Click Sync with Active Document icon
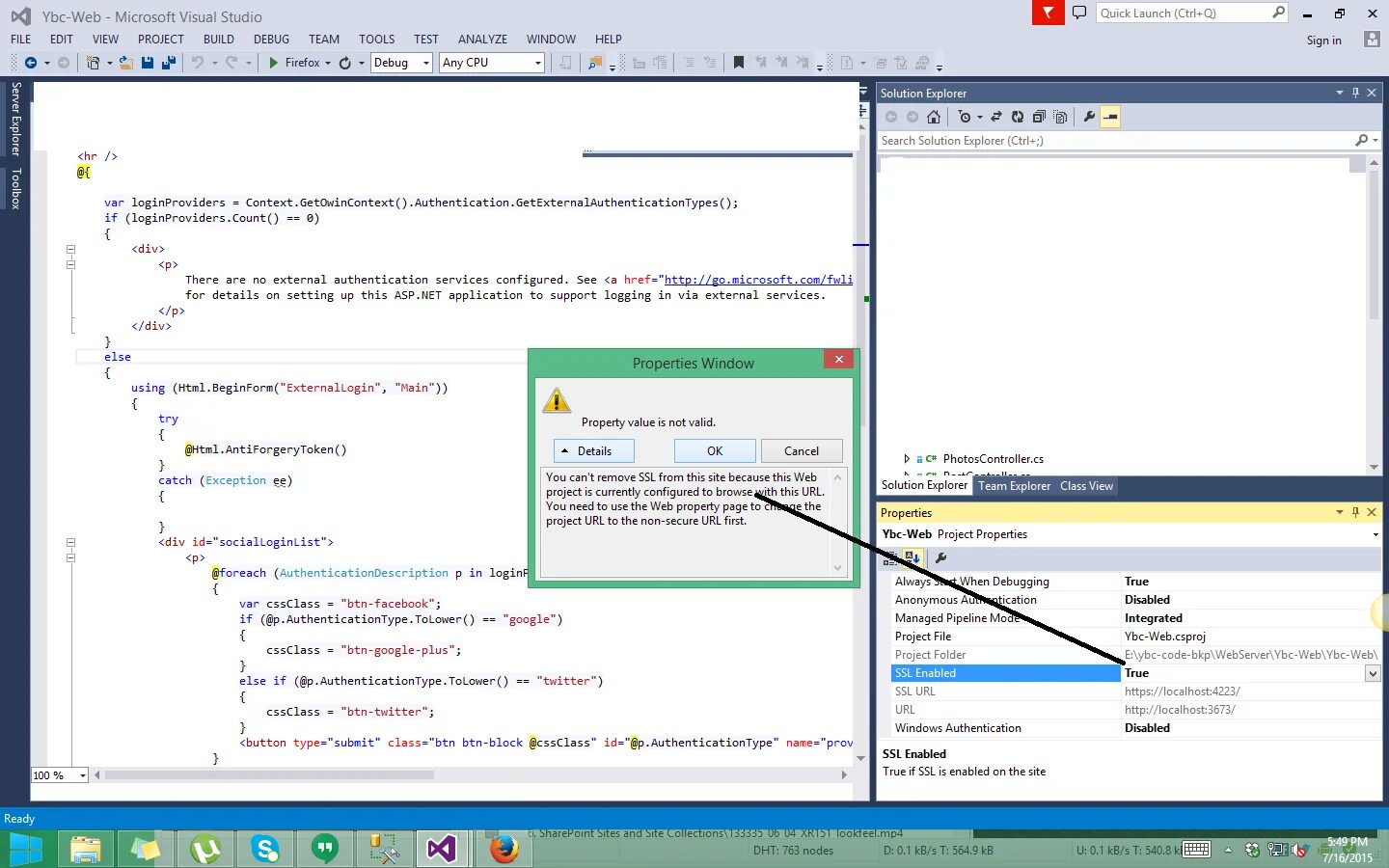 click(996, 117)
